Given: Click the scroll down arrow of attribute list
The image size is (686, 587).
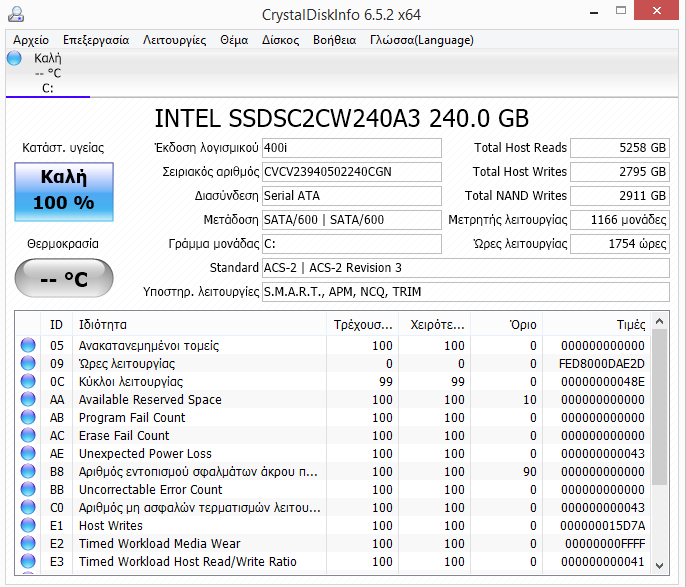Looking at the screenshot, I should (660, 565).
